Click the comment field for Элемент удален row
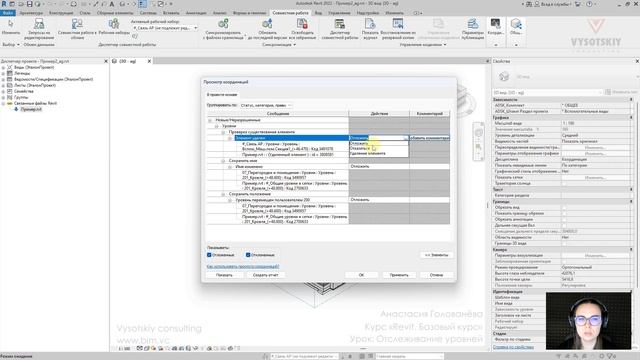640x360 pixels. point(429,138)
